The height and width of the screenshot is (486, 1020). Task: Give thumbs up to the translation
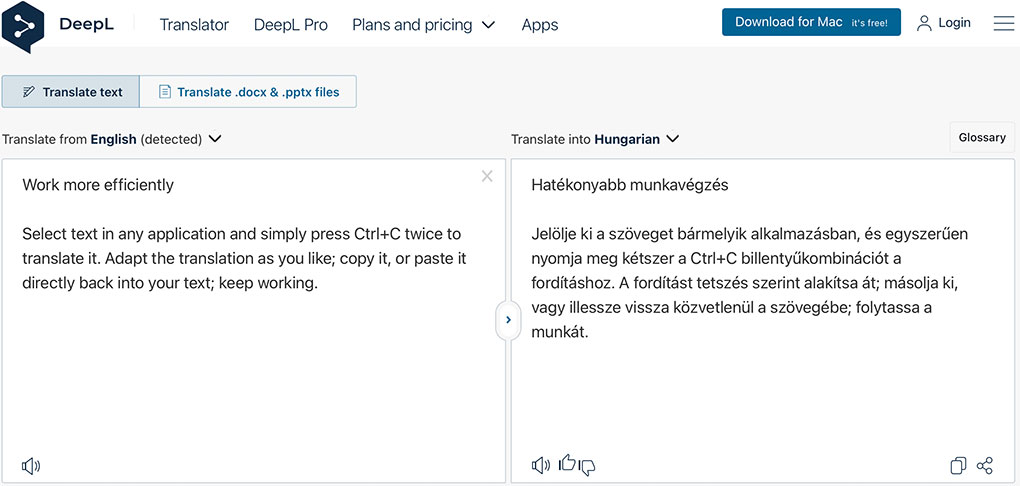(x=567, y=463)
